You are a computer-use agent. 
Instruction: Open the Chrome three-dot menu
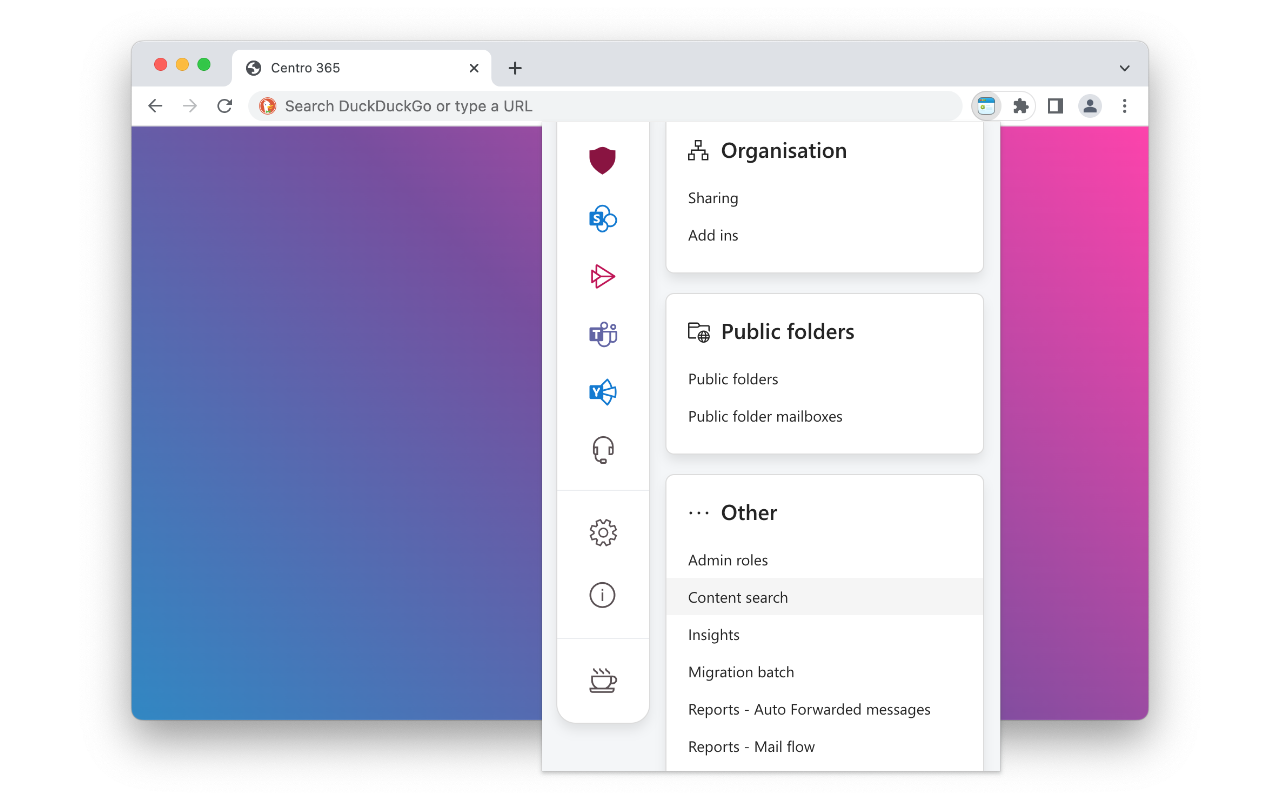[1125, 106]
